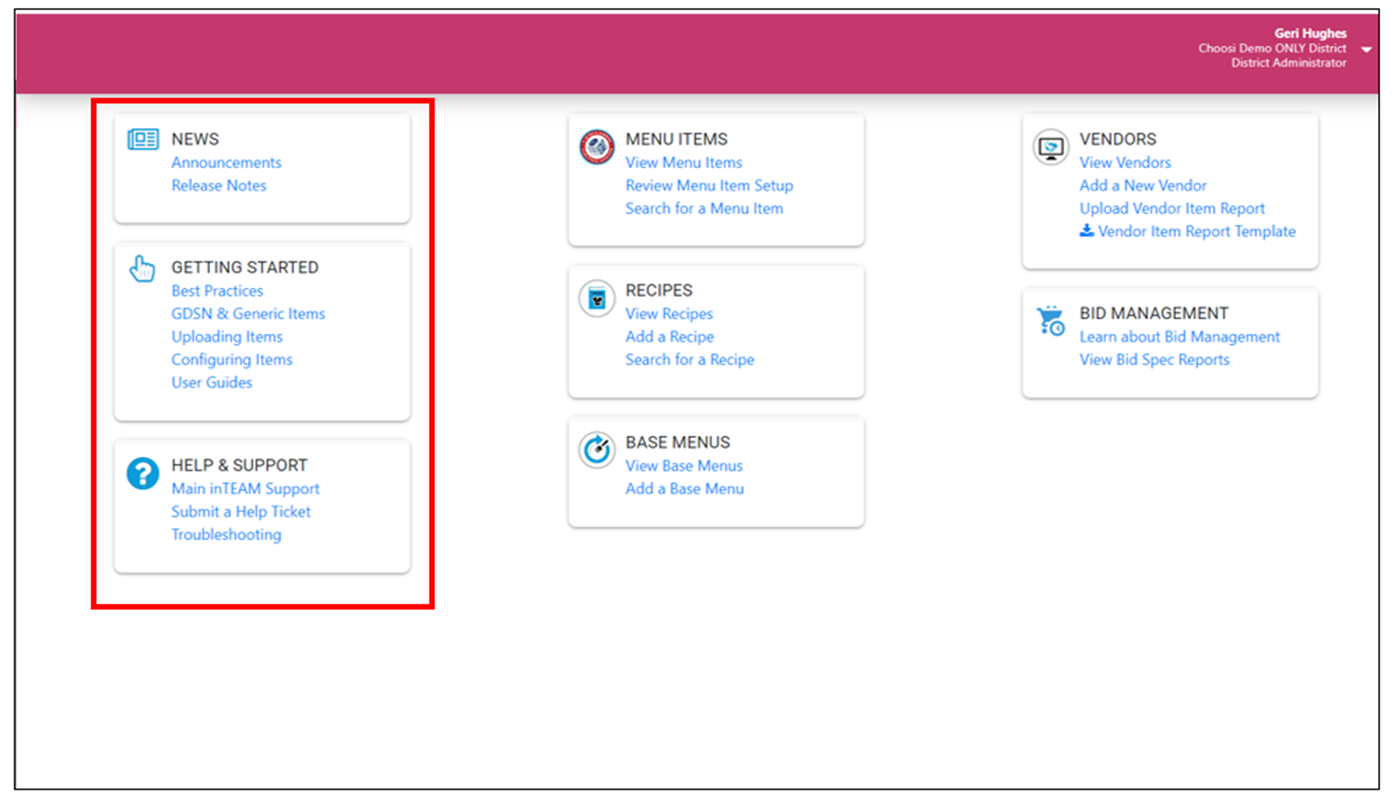Screen dimensions: 1398x797
Task: Click the Base Menus circular arrow icon
Action: pos(597,451)
